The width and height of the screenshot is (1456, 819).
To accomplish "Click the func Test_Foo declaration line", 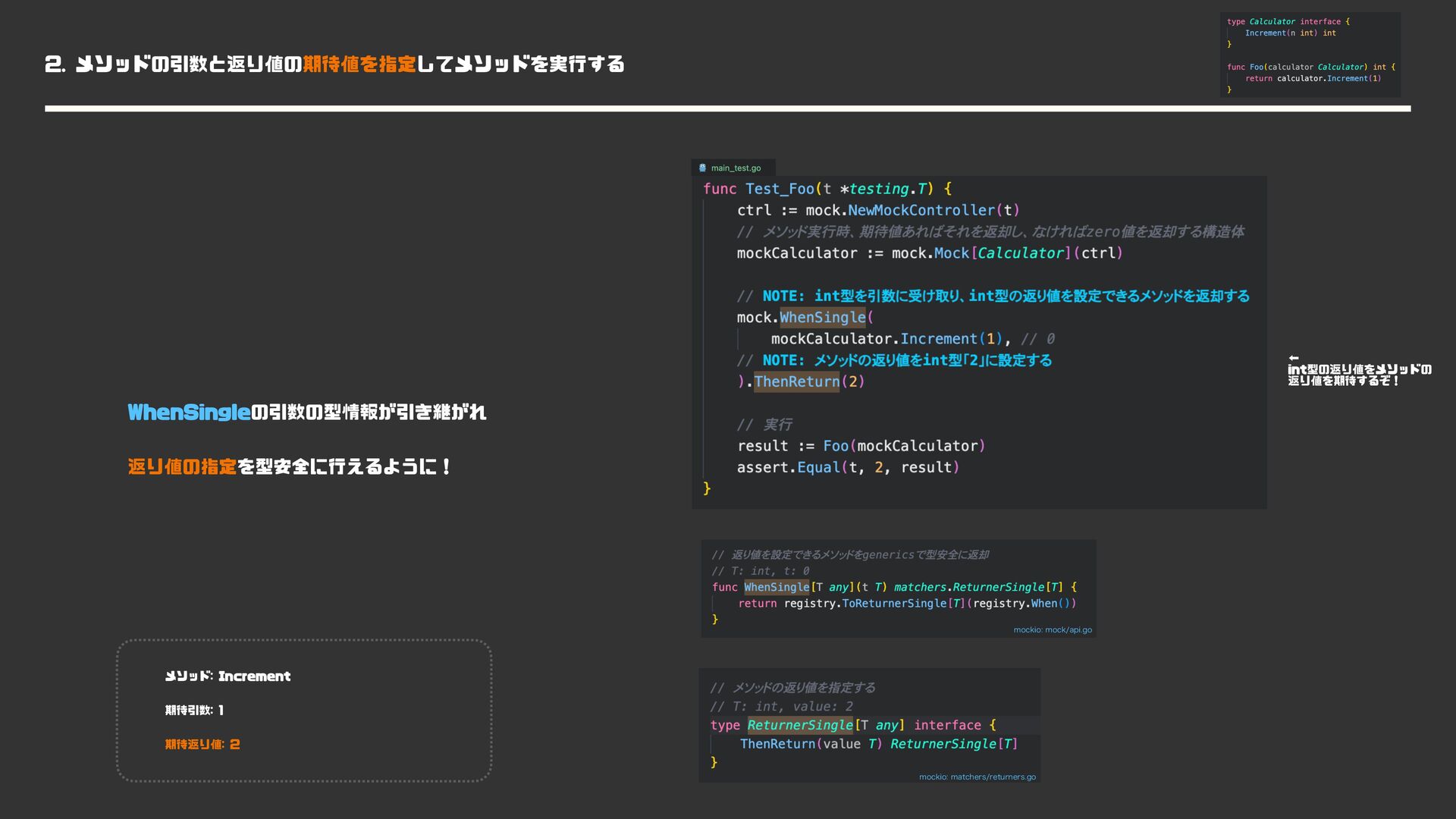I will 827,189.
